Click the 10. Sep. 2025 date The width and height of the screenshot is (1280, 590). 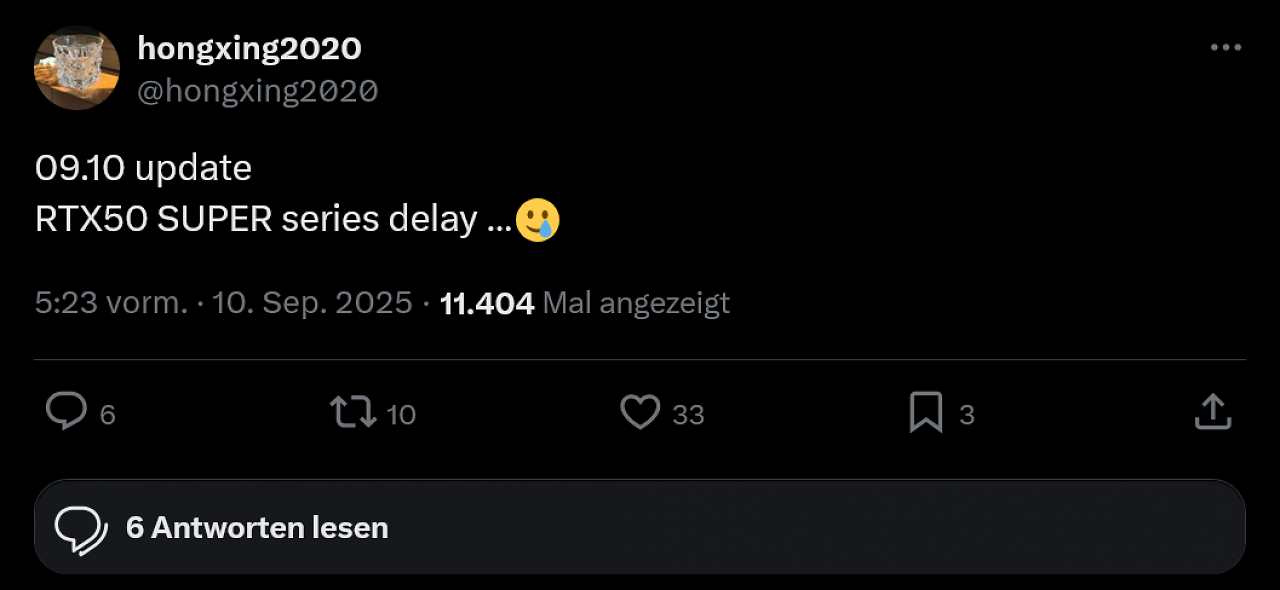coord(310,302)
